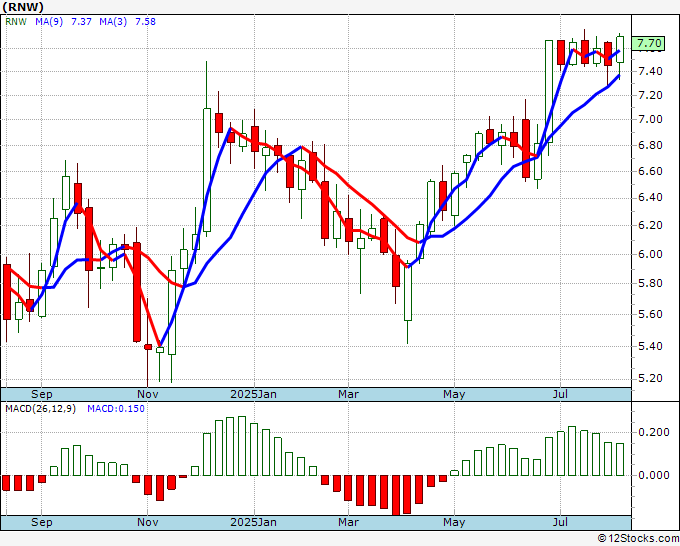Select the MA(9) legend label
Image resolution: width=680 pixels, height=546 pixels.
pos(49,22)
